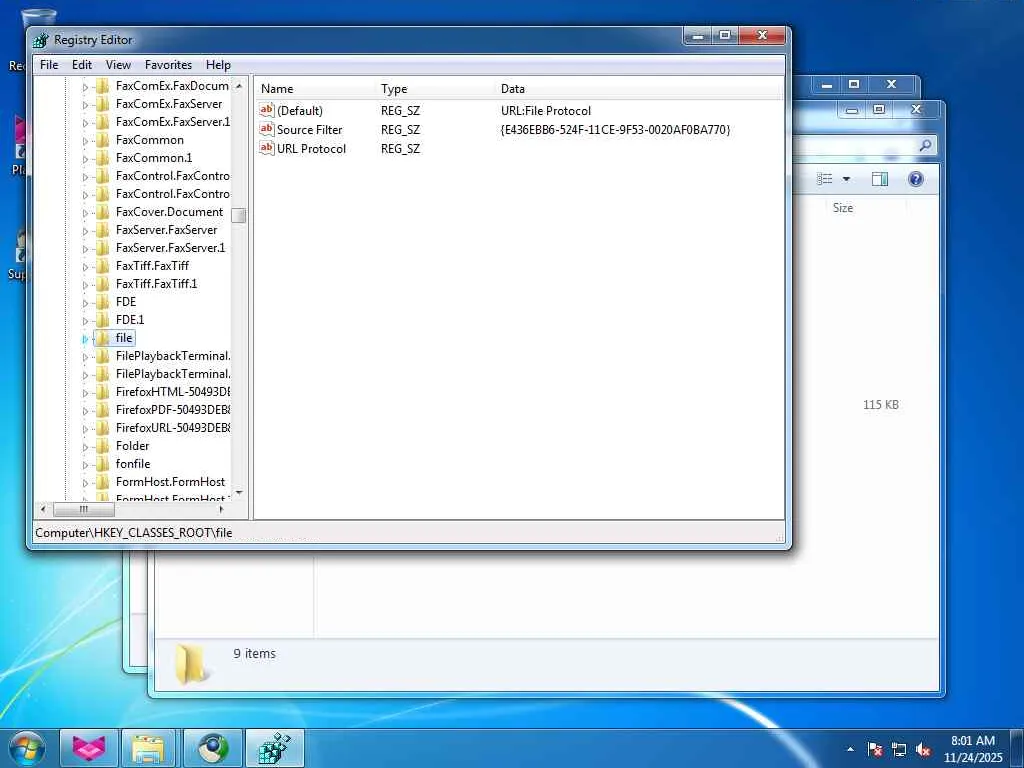Click the tree horizontal scroll right arrow
The width and height of the screenshot is (1024, 768).
[x=222, y=509]
